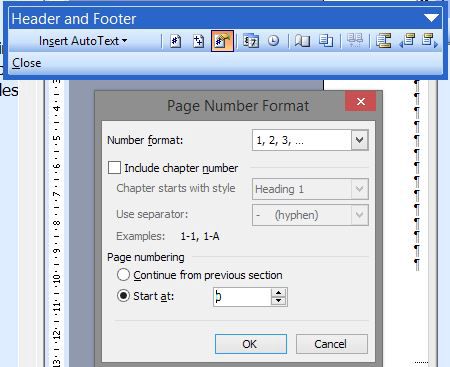This screenshot has height=367, width=450.
Task: Click the Show Next section icon
Action: [429, 41]
